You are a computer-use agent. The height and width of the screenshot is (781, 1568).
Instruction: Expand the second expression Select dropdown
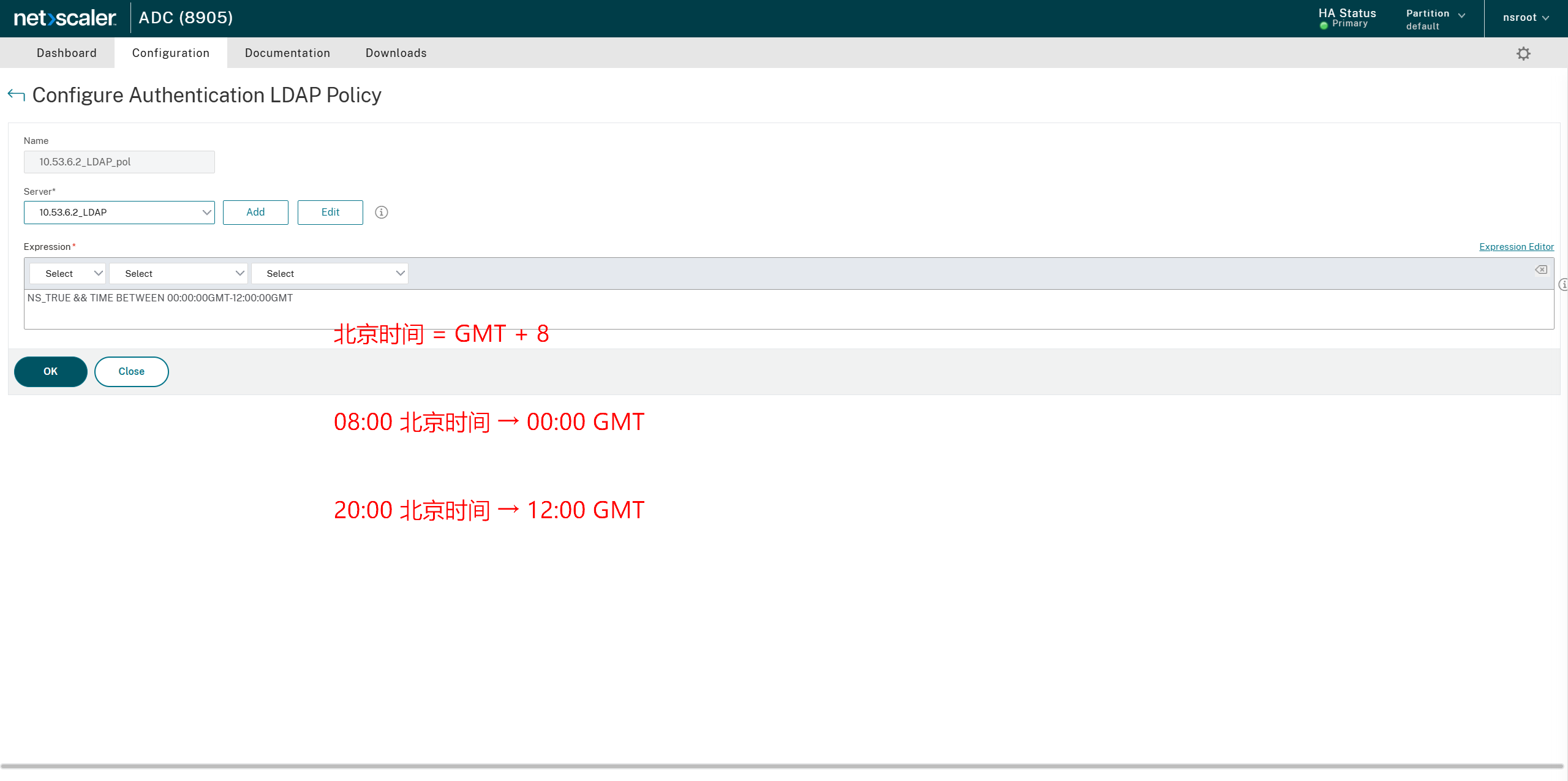tap(178, 274)
